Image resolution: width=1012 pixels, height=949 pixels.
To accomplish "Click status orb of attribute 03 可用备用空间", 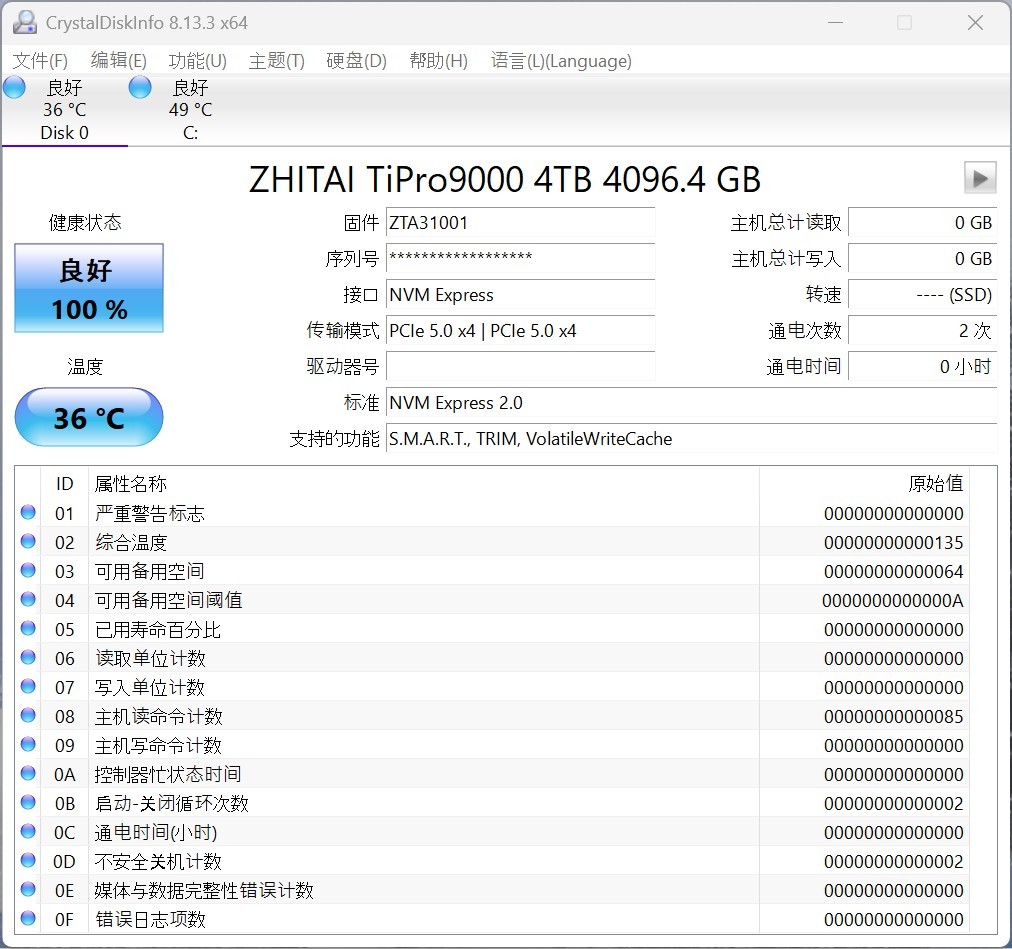I will coord(28,570).
